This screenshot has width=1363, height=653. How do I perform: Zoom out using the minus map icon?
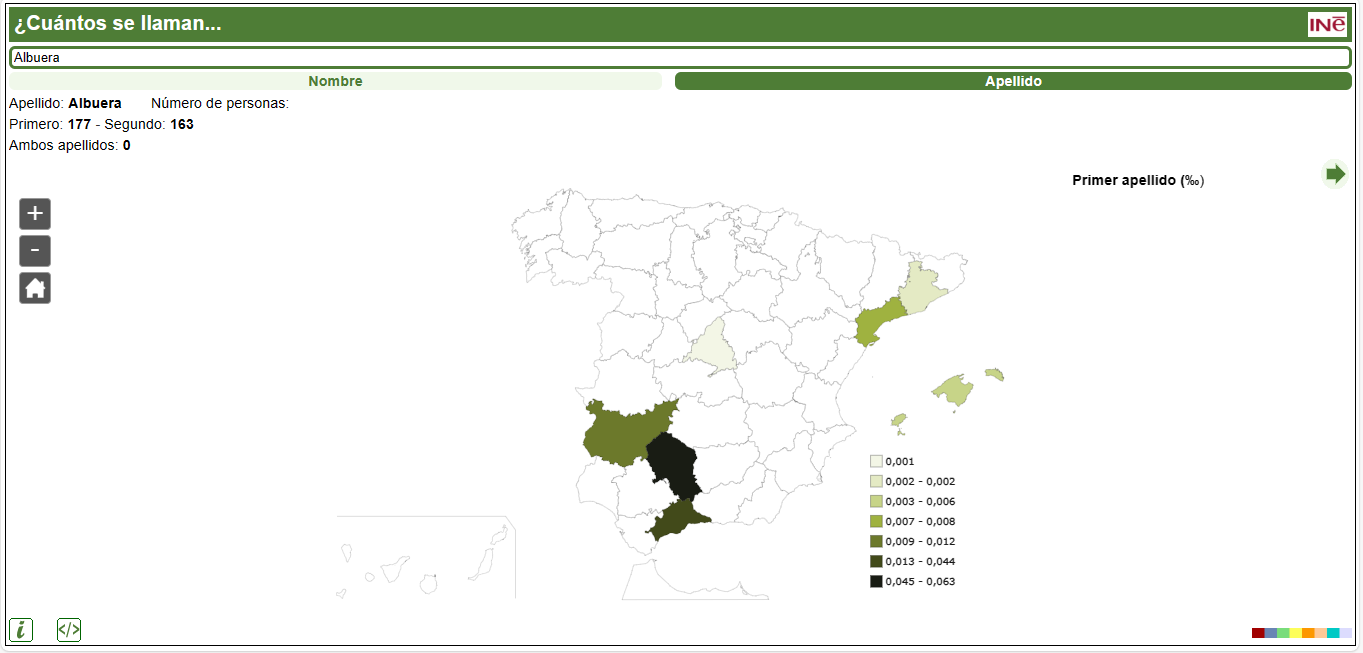click(x=34, y=250)
